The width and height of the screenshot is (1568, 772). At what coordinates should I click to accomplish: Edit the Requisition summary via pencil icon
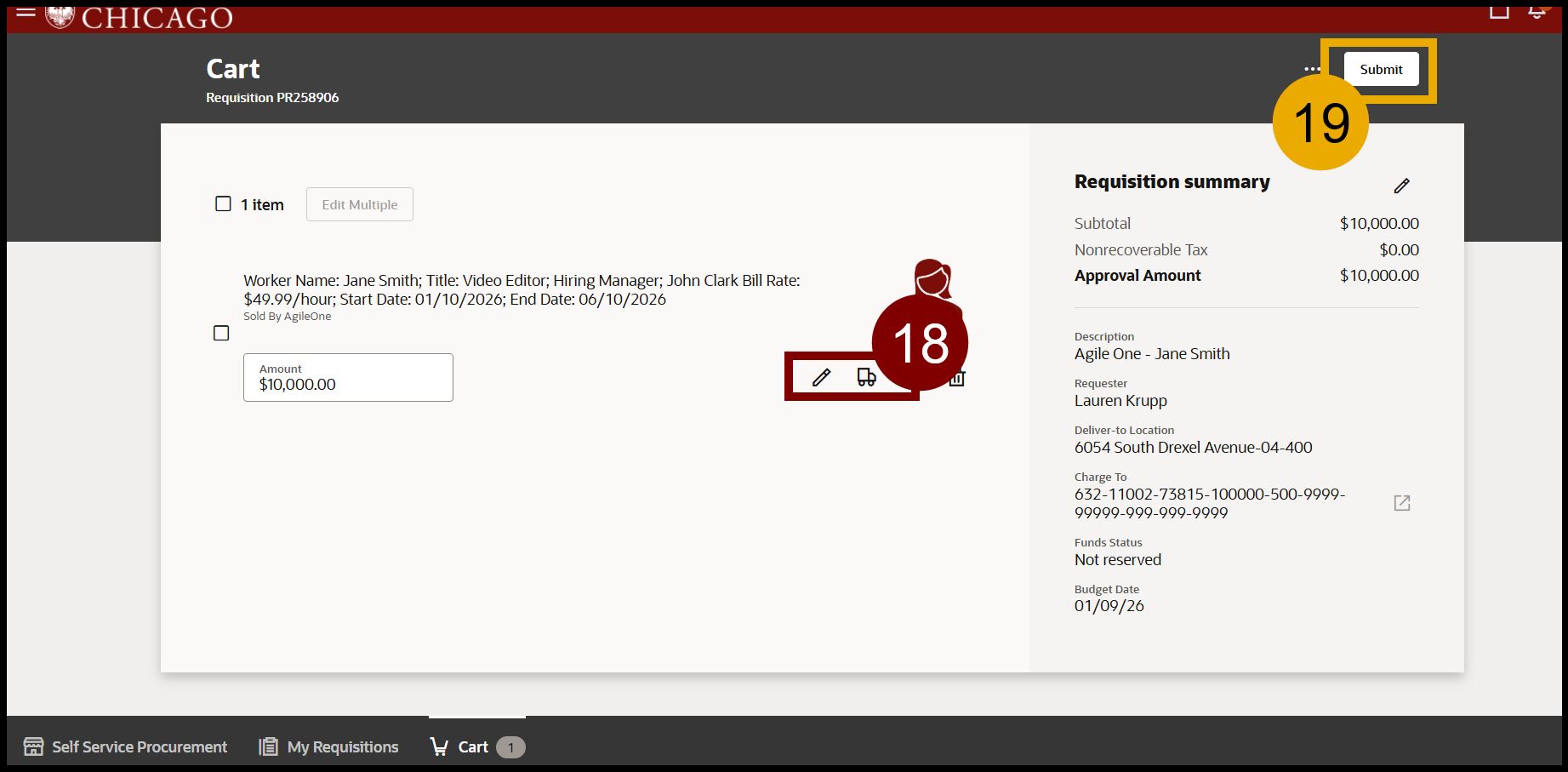click(1402, 185)
